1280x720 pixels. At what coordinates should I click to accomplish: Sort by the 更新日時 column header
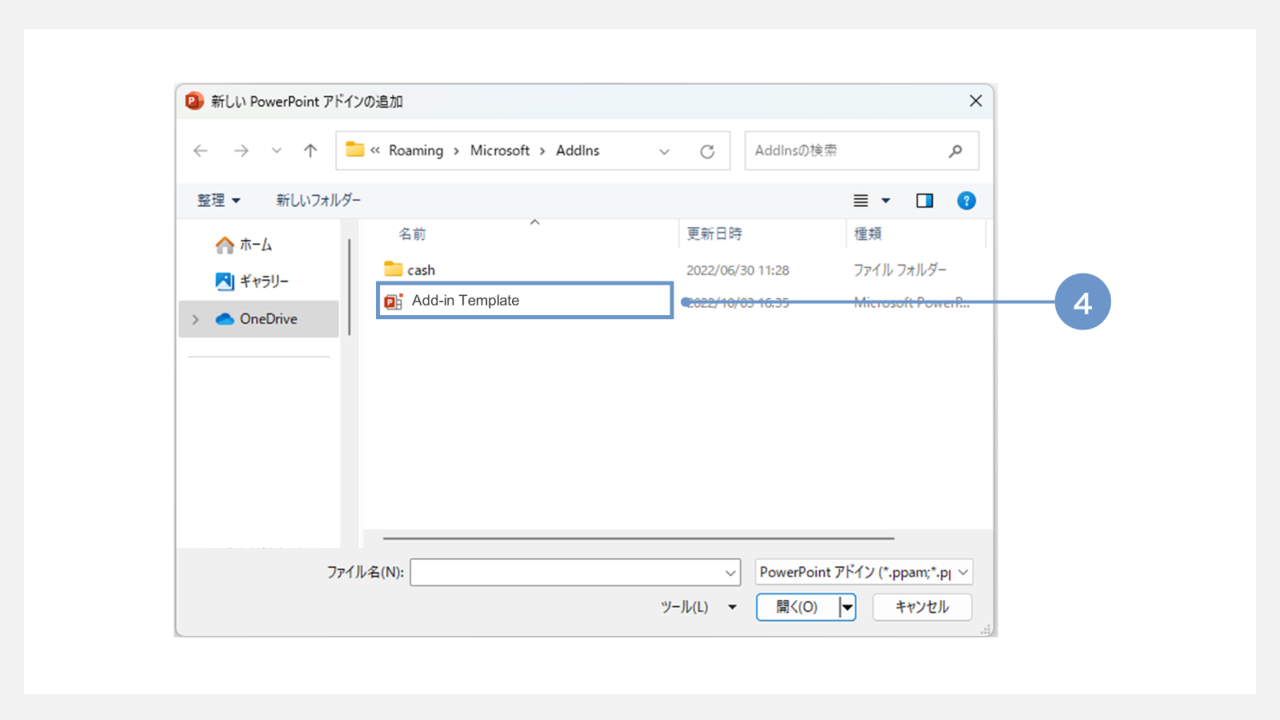click(714, 234)
